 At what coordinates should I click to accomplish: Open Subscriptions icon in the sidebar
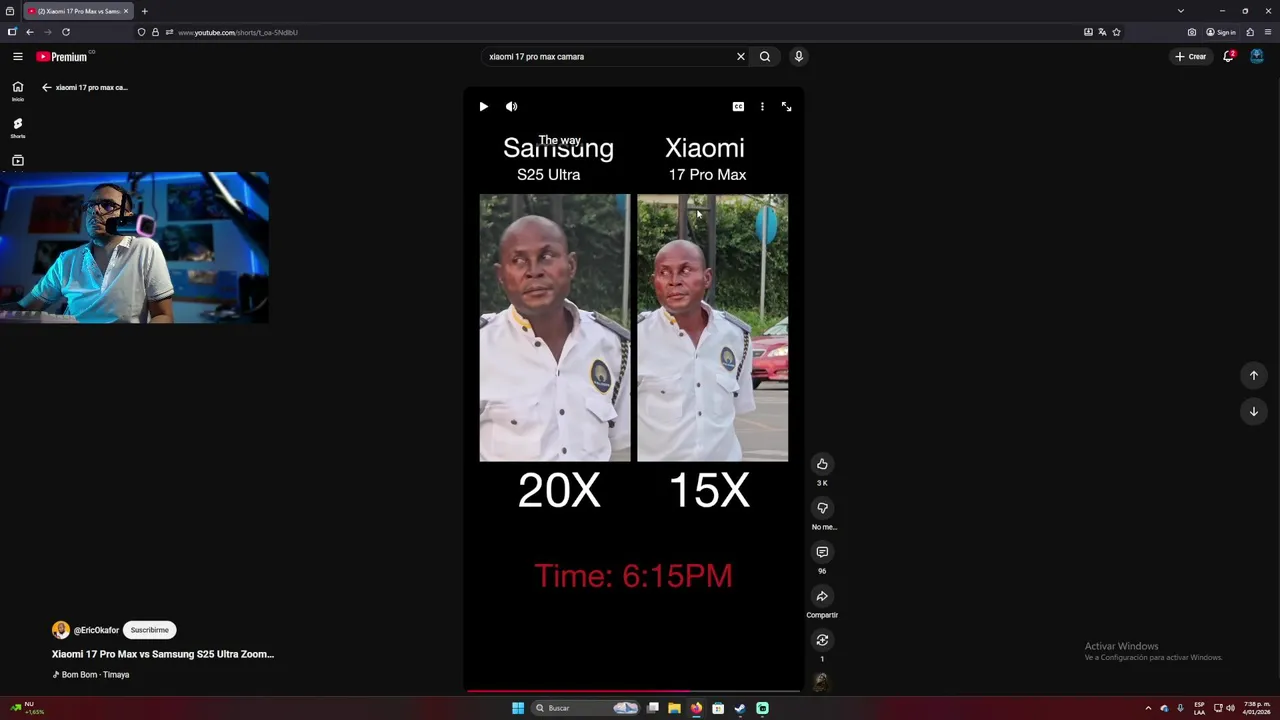(x=17, y=161)
